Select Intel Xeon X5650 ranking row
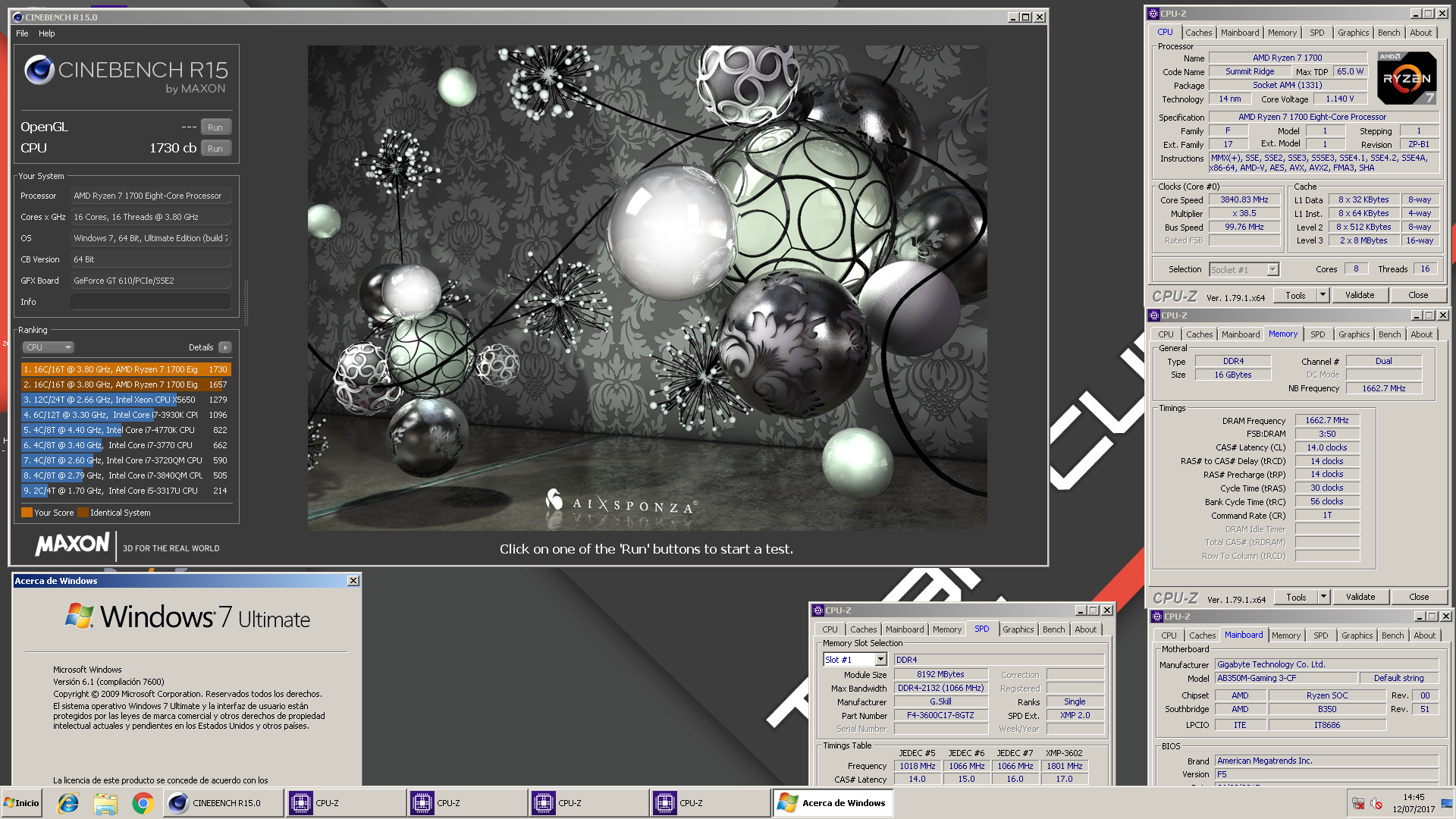Image resolution: width=1456 pixels, height=819 pixels. (126, 400)
